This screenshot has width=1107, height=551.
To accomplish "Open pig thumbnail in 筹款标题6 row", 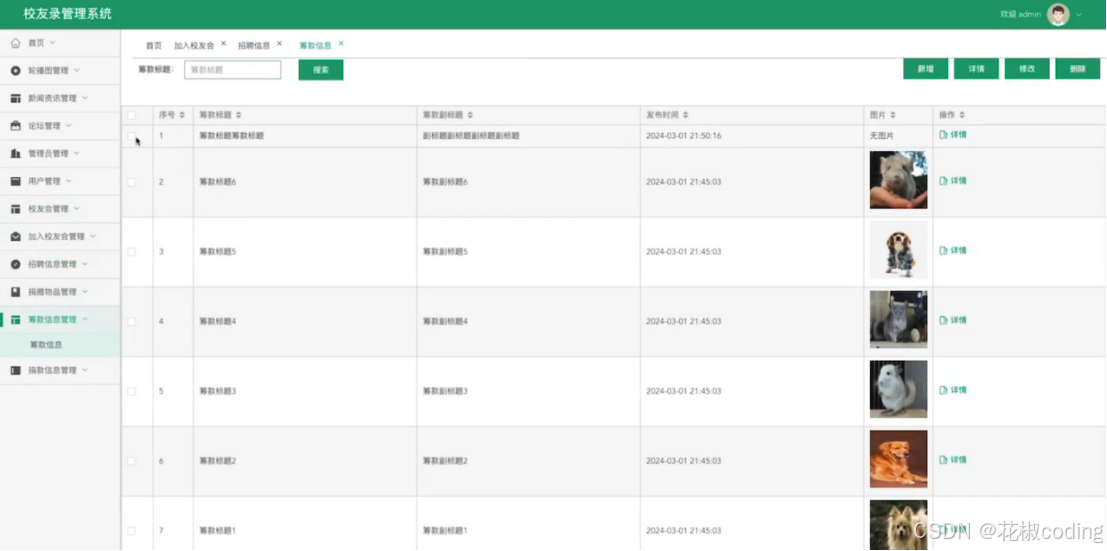I will click(898, 180).
